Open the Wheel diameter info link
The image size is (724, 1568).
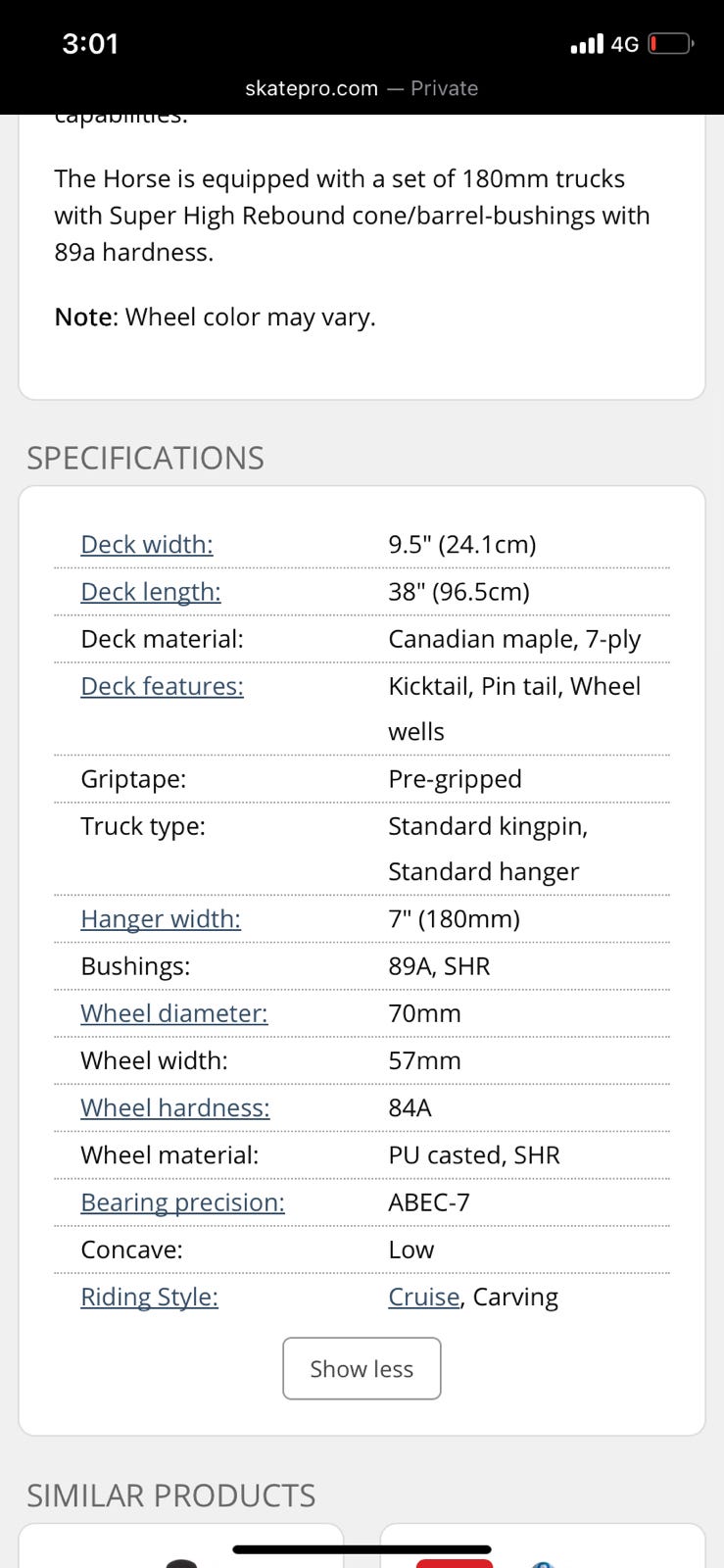tap(173, 1013)
